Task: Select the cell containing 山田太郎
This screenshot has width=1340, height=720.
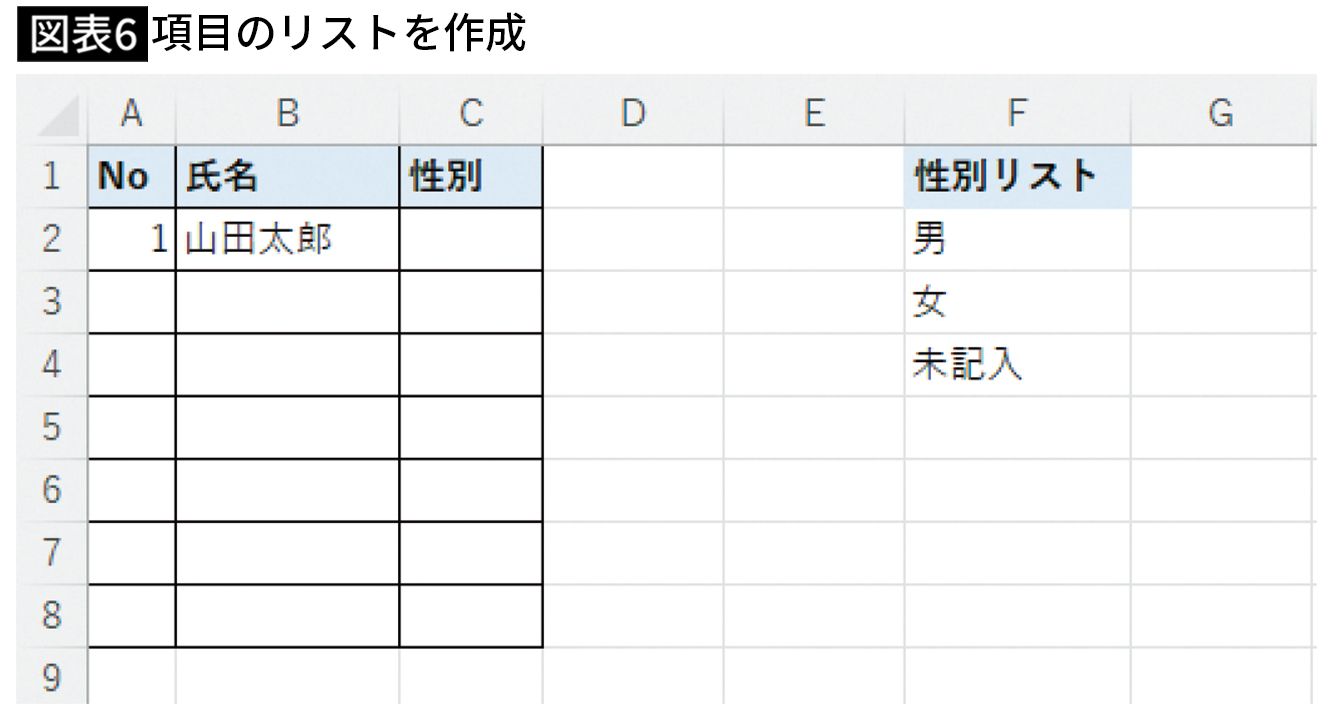Action: pos(287,240)
